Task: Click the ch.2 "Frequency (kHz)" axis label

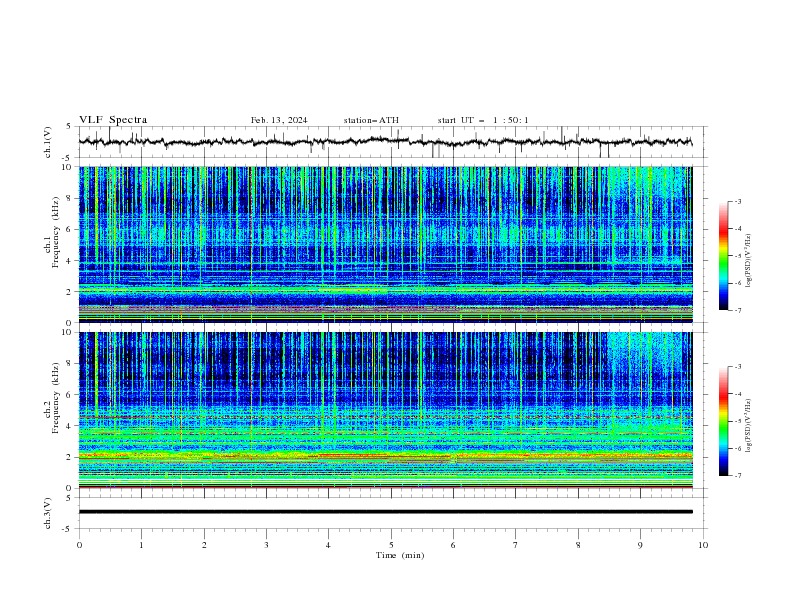Action: pyautogui.click(x=56, y=398)
